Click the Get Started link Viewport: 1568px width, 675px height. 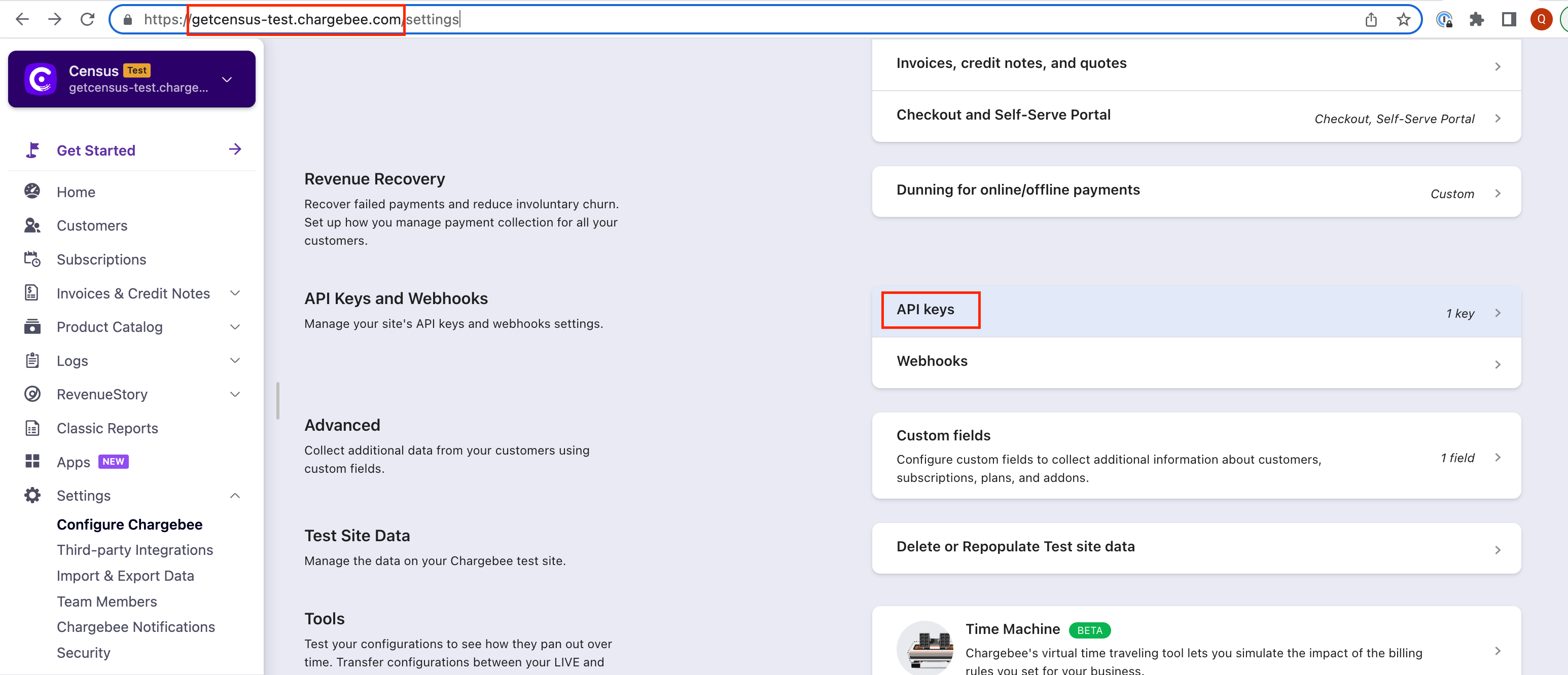point(95,150)
